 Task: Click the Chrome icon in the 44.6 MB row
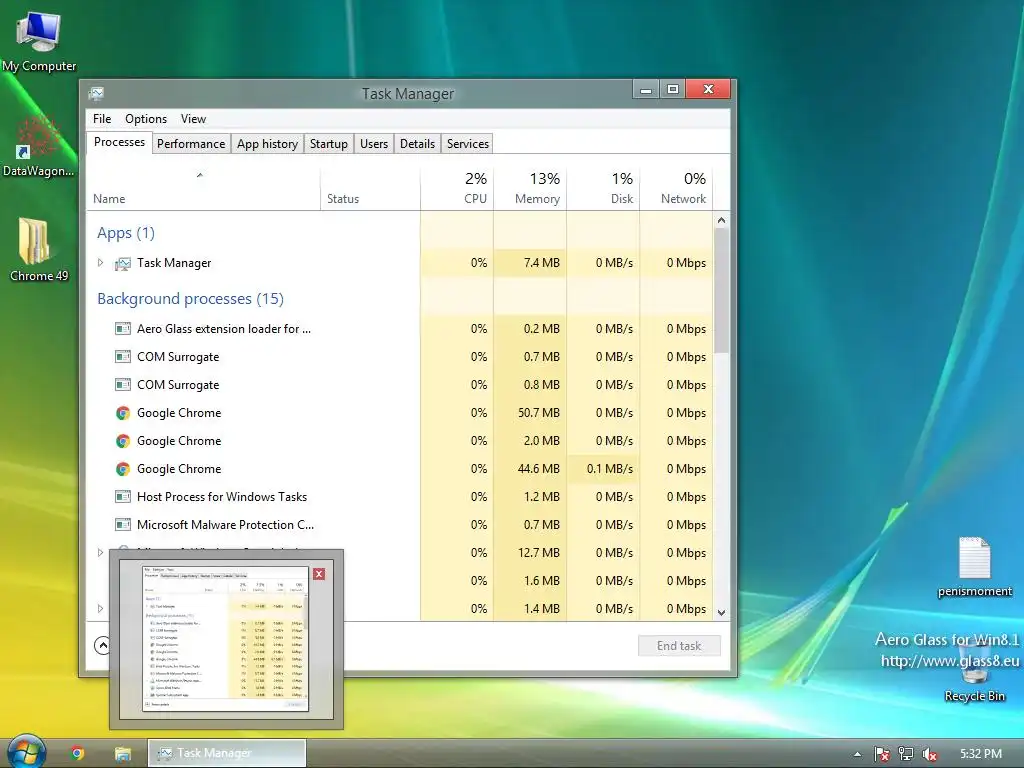click(x=123, y=469)
